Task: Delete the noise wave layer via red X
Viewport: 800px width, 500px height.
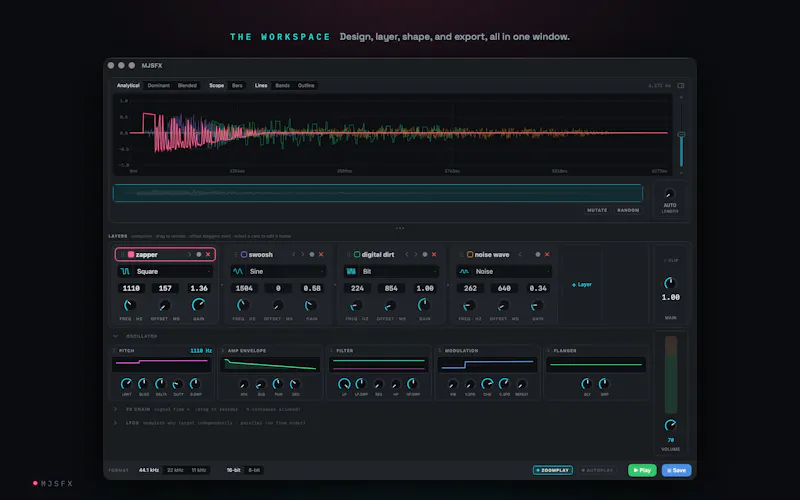Action: coord(547,255)
